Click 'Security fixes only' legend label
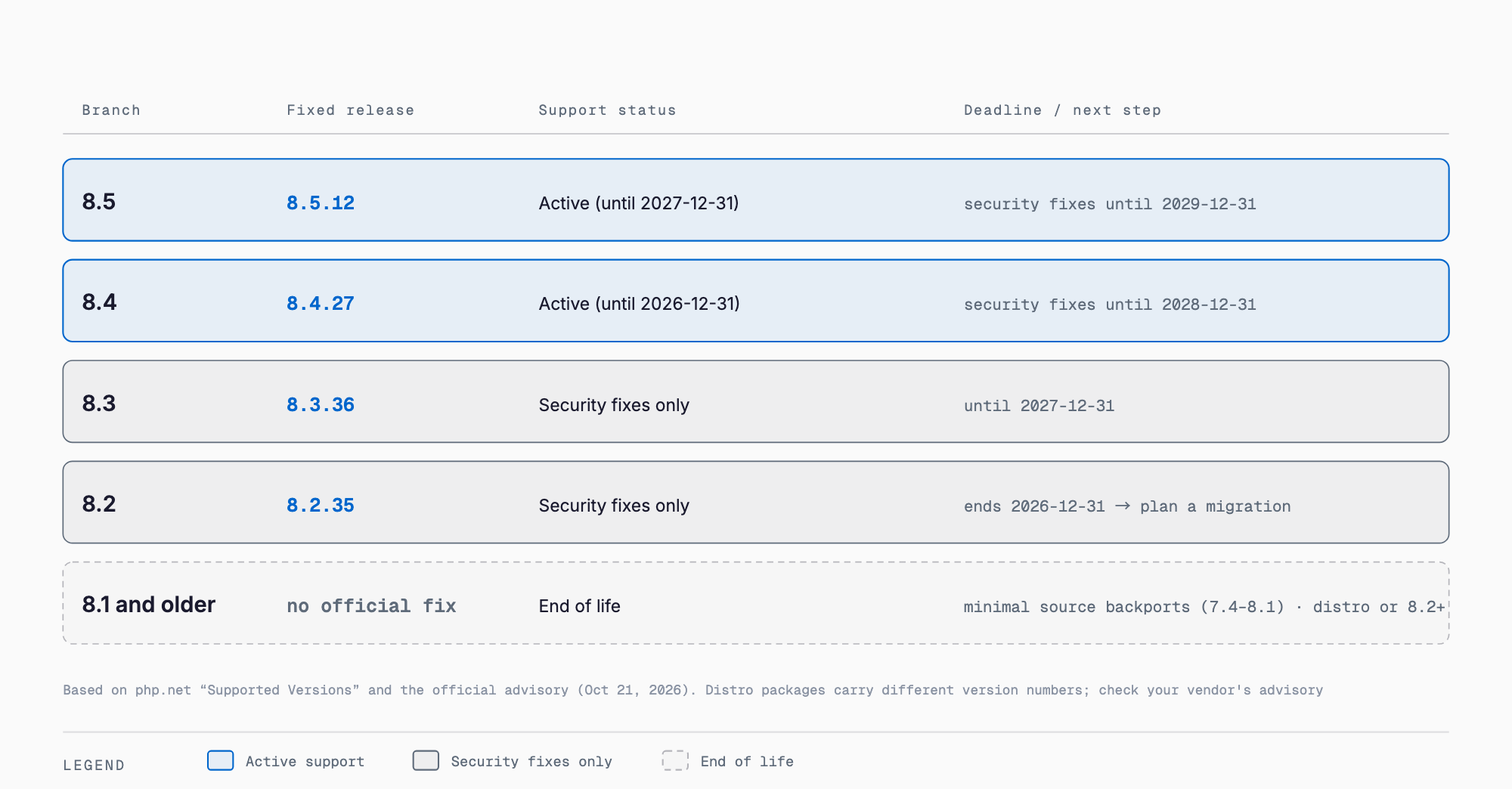The height and width of the screenshot is (789, 1512). (531, 762)
